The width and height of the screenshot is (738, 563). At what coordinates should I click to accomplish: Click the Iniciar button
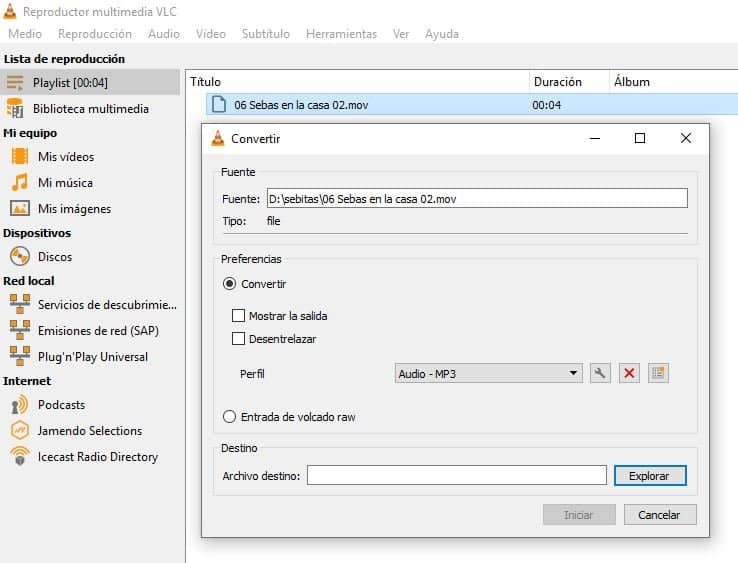pos(579,515)
